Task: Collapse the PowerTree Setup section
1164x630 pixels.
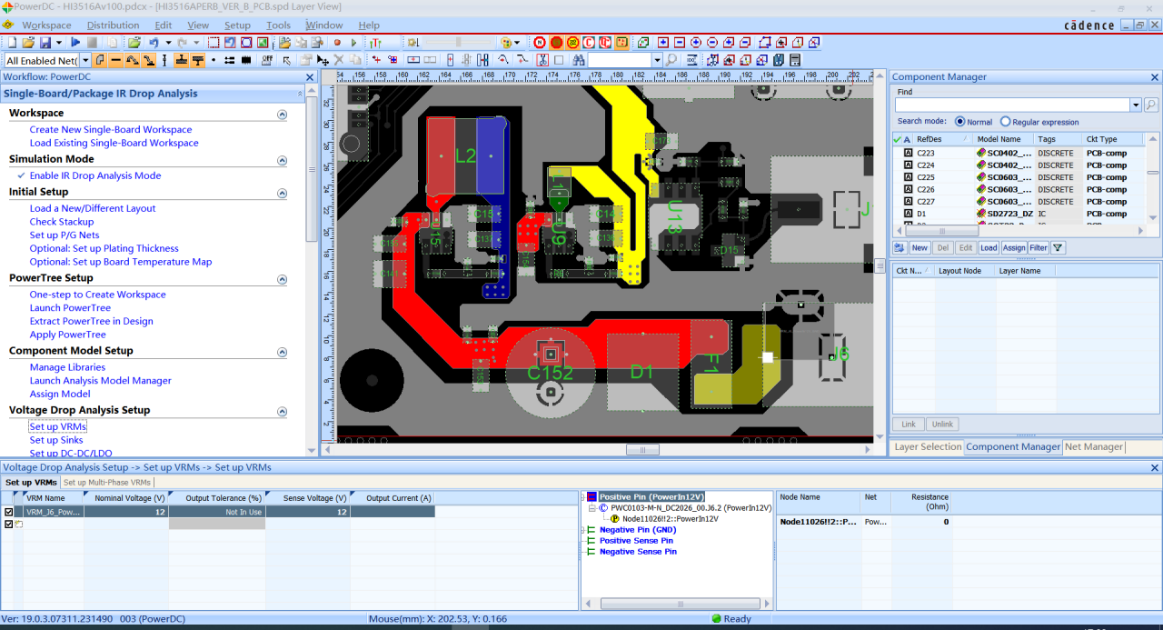Action: 282,279
